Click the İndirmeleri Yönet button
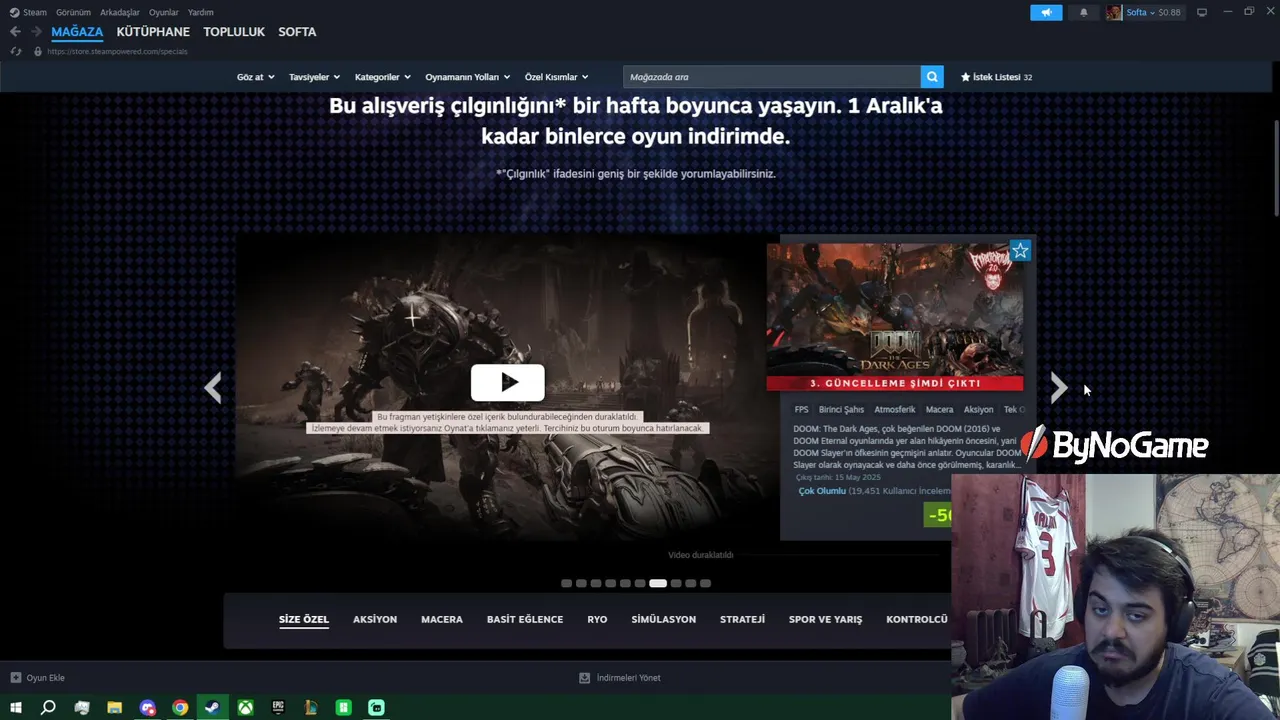Image resolution: width=1280 pixels, height=720 pixels. click(620, 678)
